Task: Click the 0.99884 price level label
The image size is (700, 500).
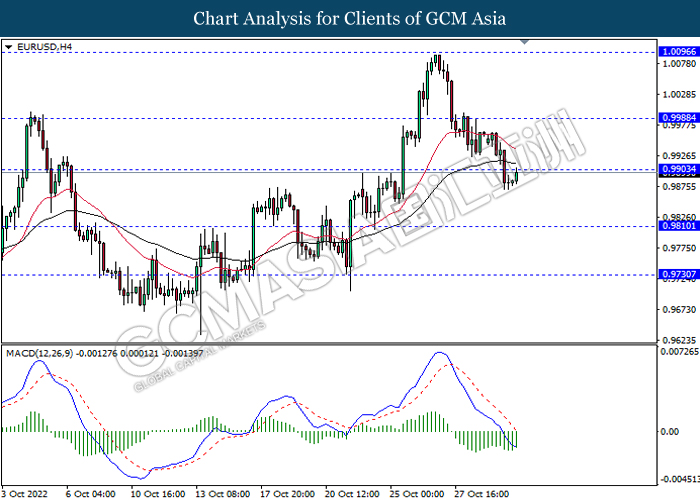Action: pos(679,118)
